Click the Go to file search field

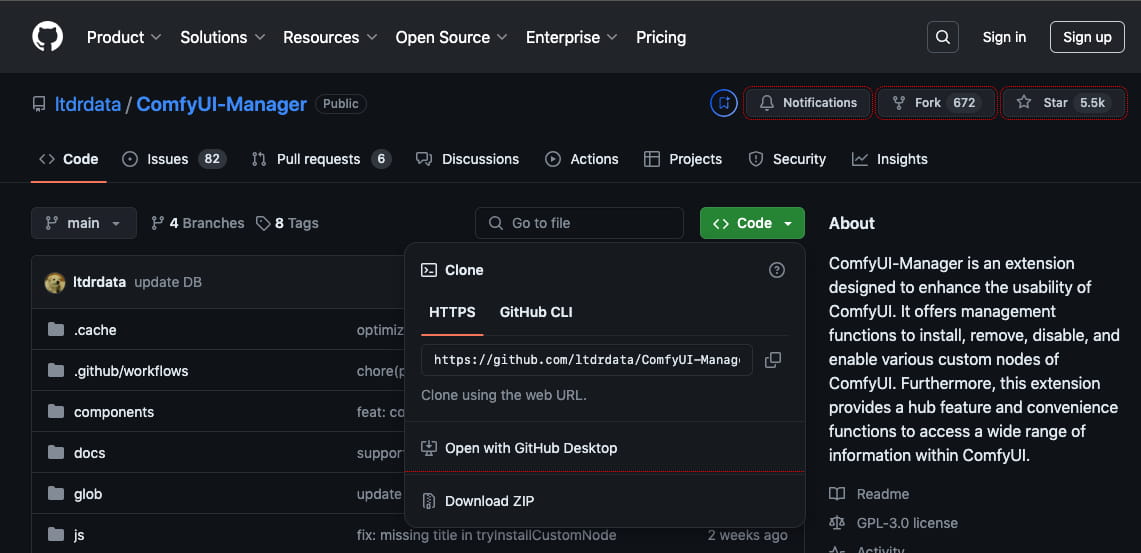[580, 223]
